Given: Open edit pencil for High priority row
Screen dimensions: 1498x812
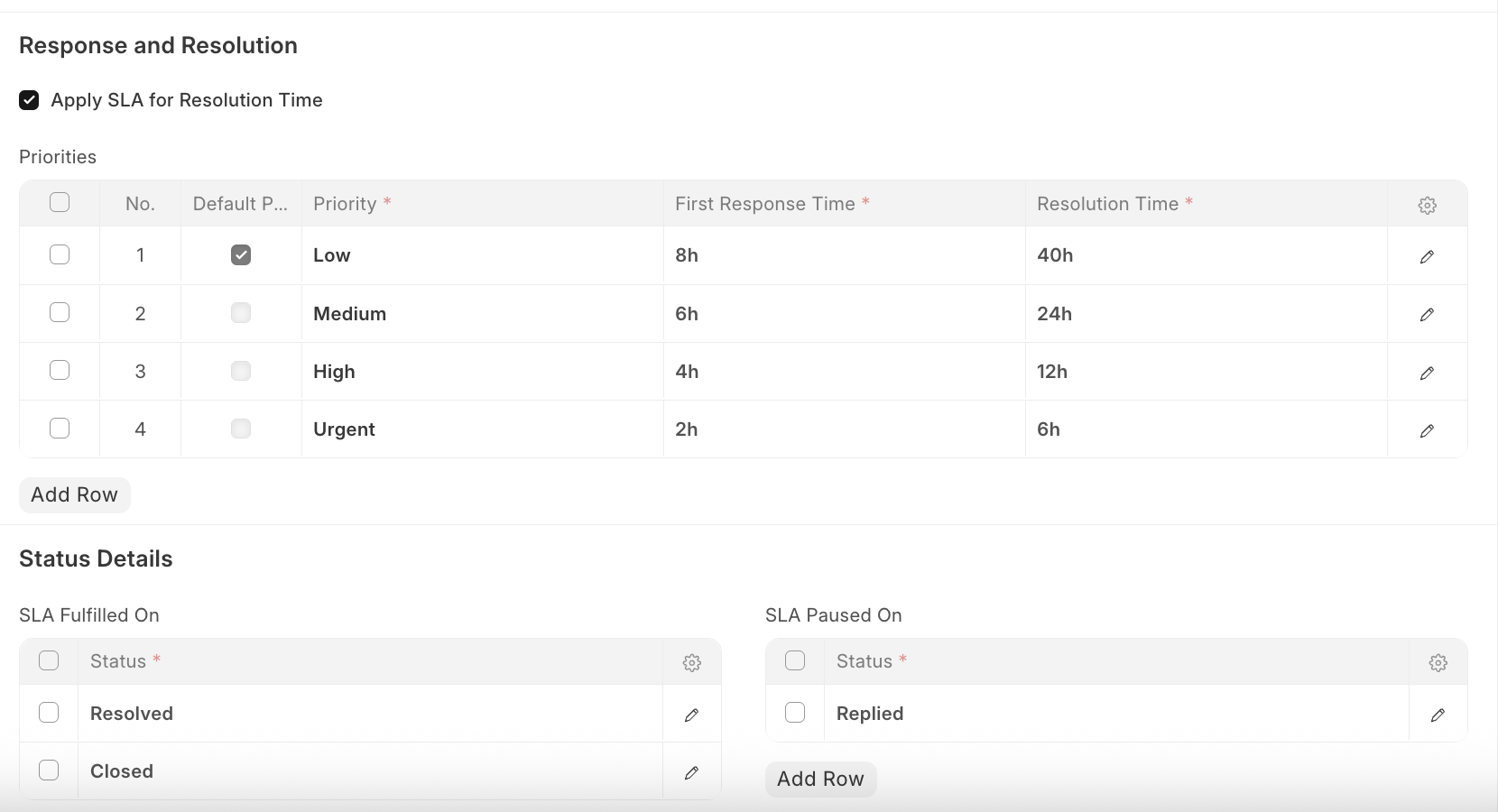Looking at the screenshot, I should (1427, 373).
